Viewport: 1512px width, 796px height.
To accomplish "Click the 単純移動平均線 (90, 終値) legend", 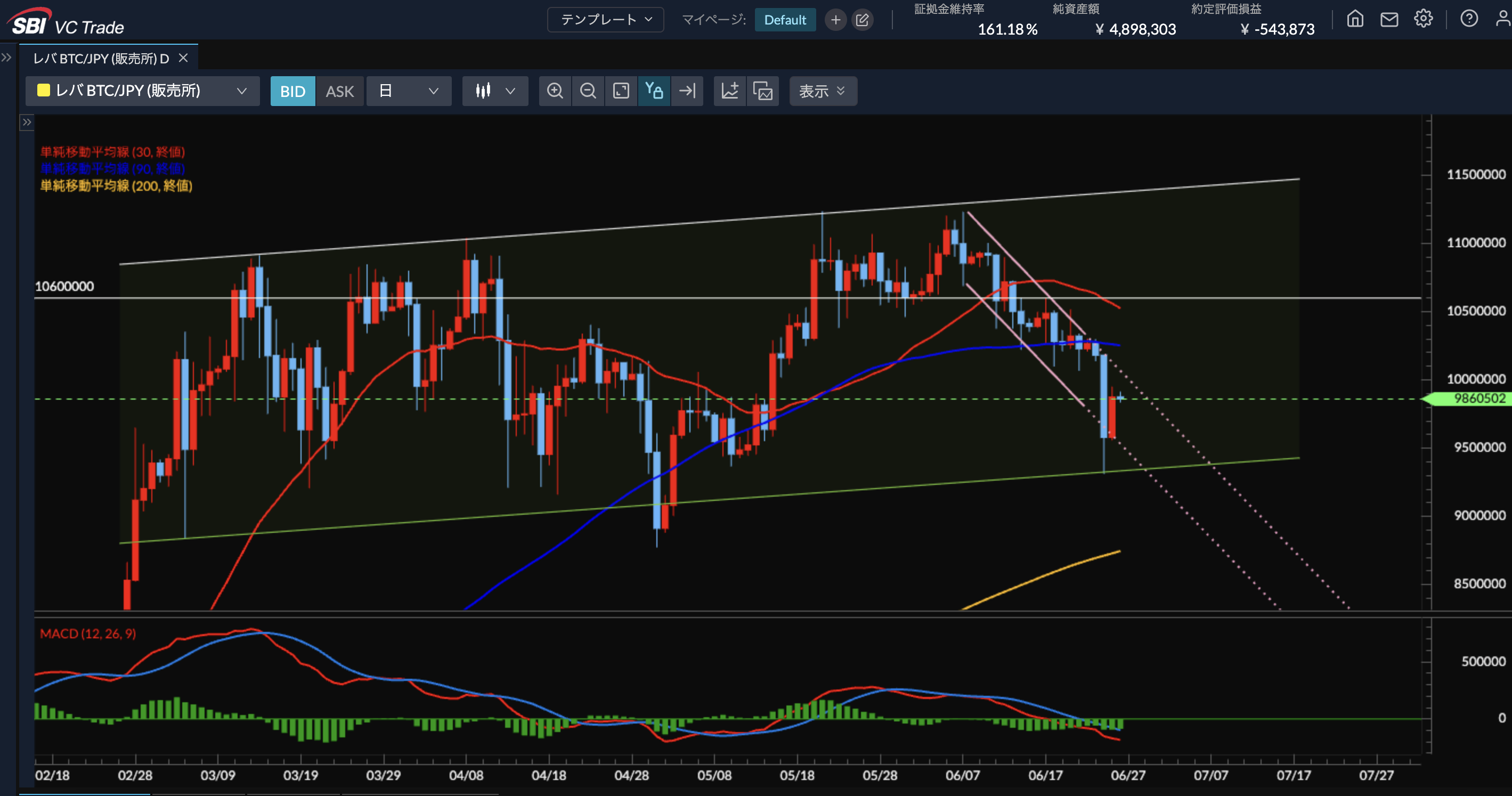I will [x=112, y=169].
